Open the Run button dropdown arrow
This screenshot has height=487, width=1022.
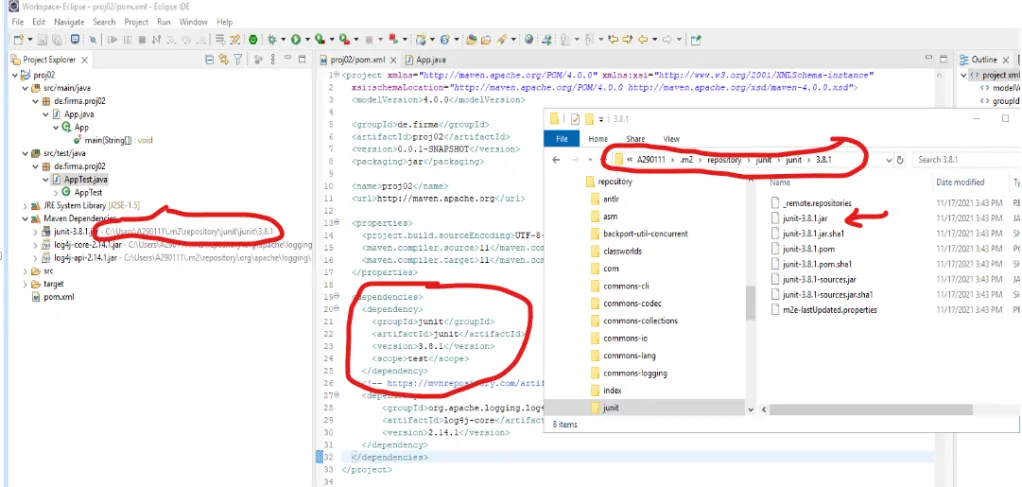tap(306, 40)
